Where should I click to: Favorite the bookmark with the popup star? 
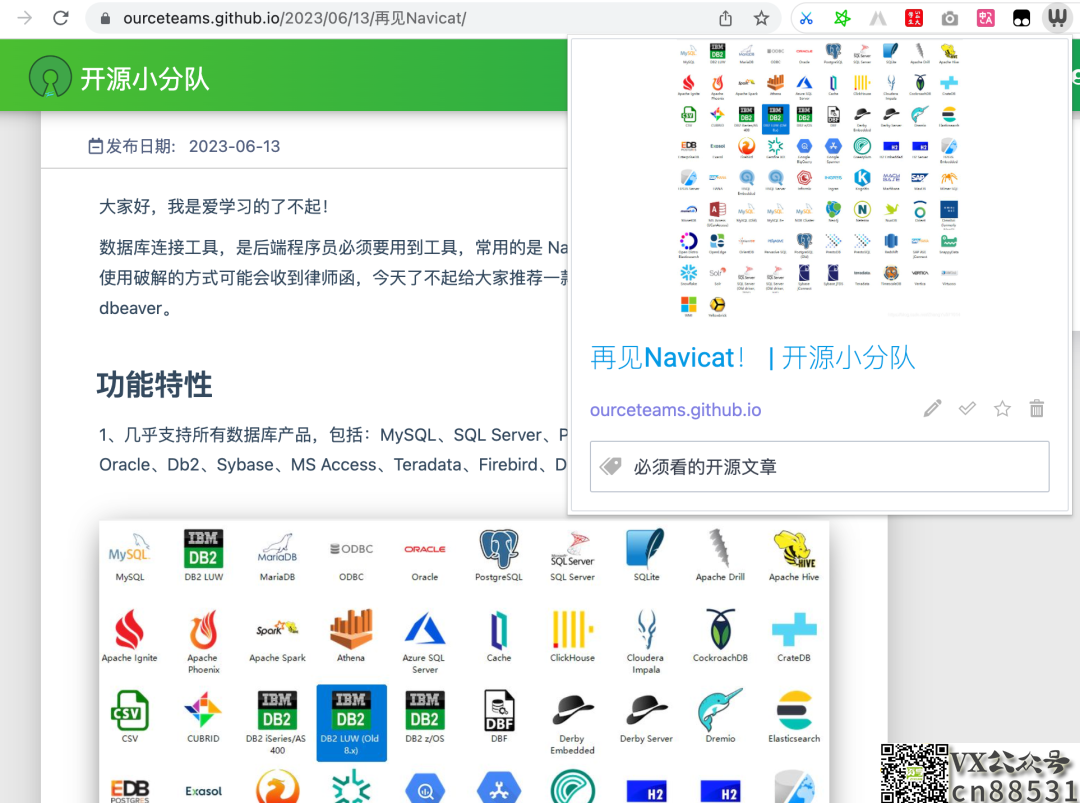point(1002,408)
